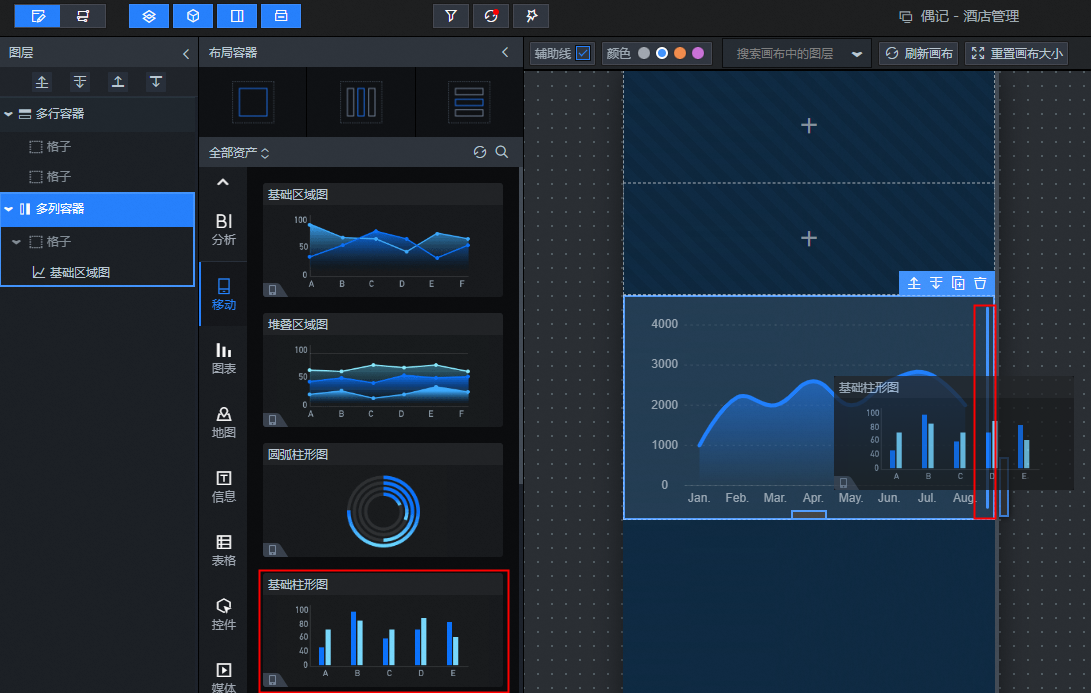Open the layer search dropdown arrow
Screen dimensions: 1091x693
[857, 54]
